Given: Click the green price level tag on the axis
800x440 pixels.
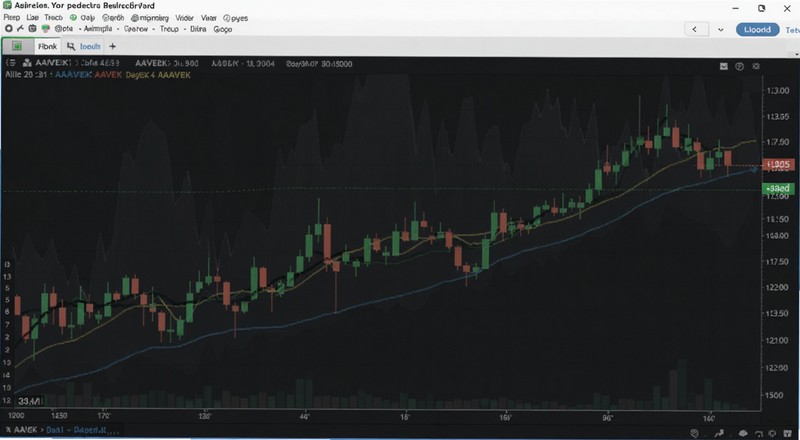Looking at the screenshot, I should tap(778, 188).
